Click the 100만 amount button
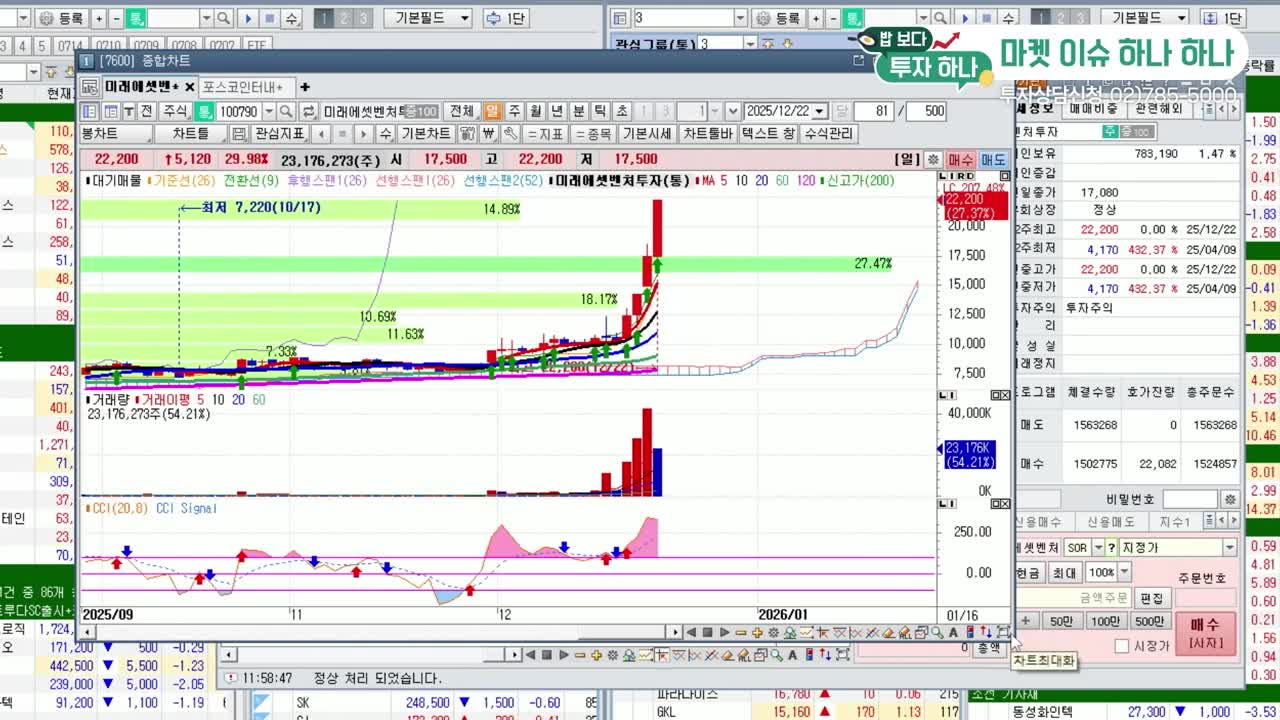The width and height of the screenshot is (1280, 720). pos(1105,621)
